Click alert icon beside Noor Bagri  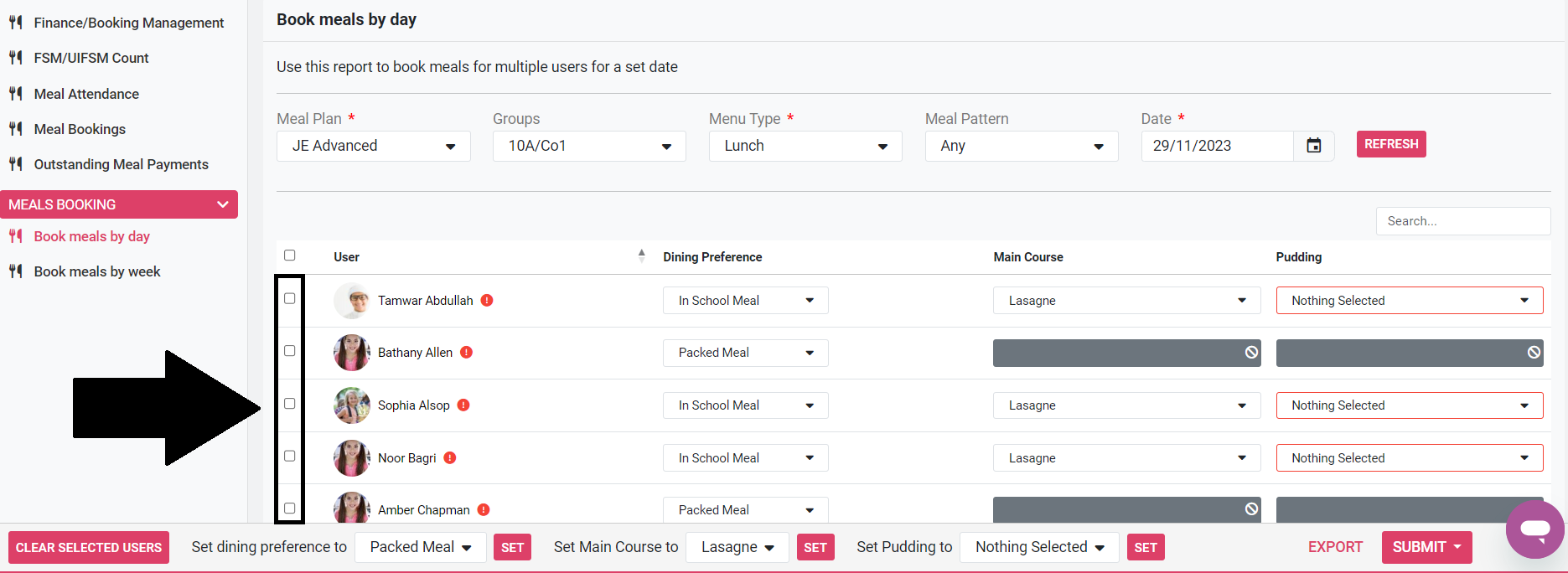pos(450,458)
